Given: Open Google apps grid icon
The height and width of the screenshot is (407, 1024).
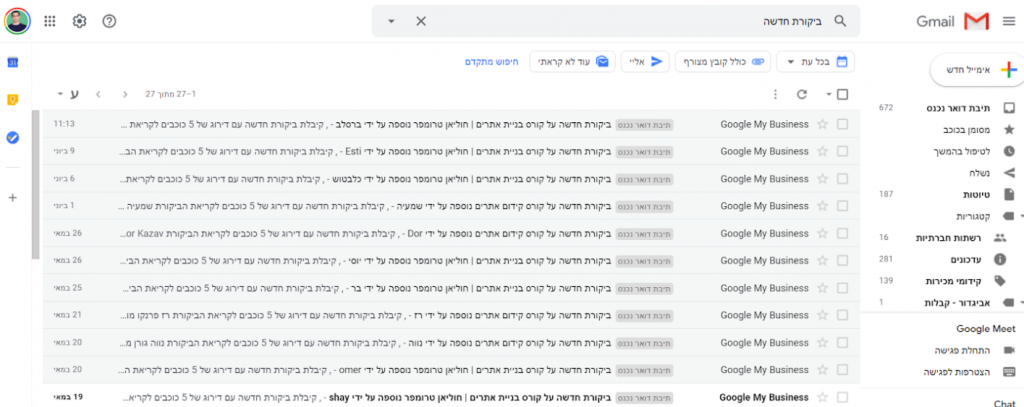Looking at the screenshot, I should 50,21.
